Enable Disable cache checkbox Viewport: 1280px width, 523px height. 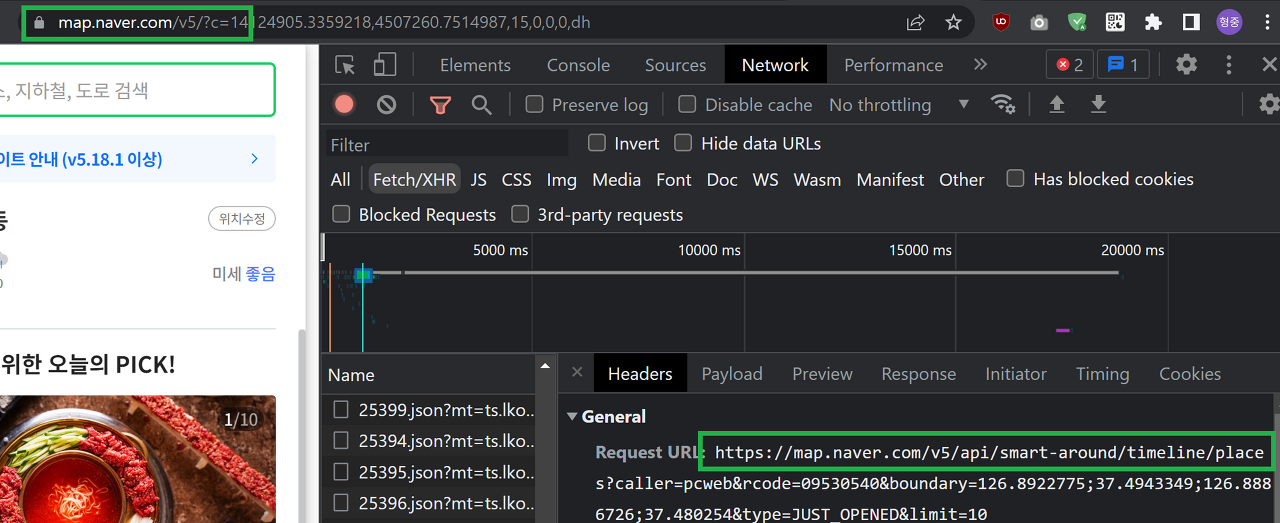pos(687,104)
